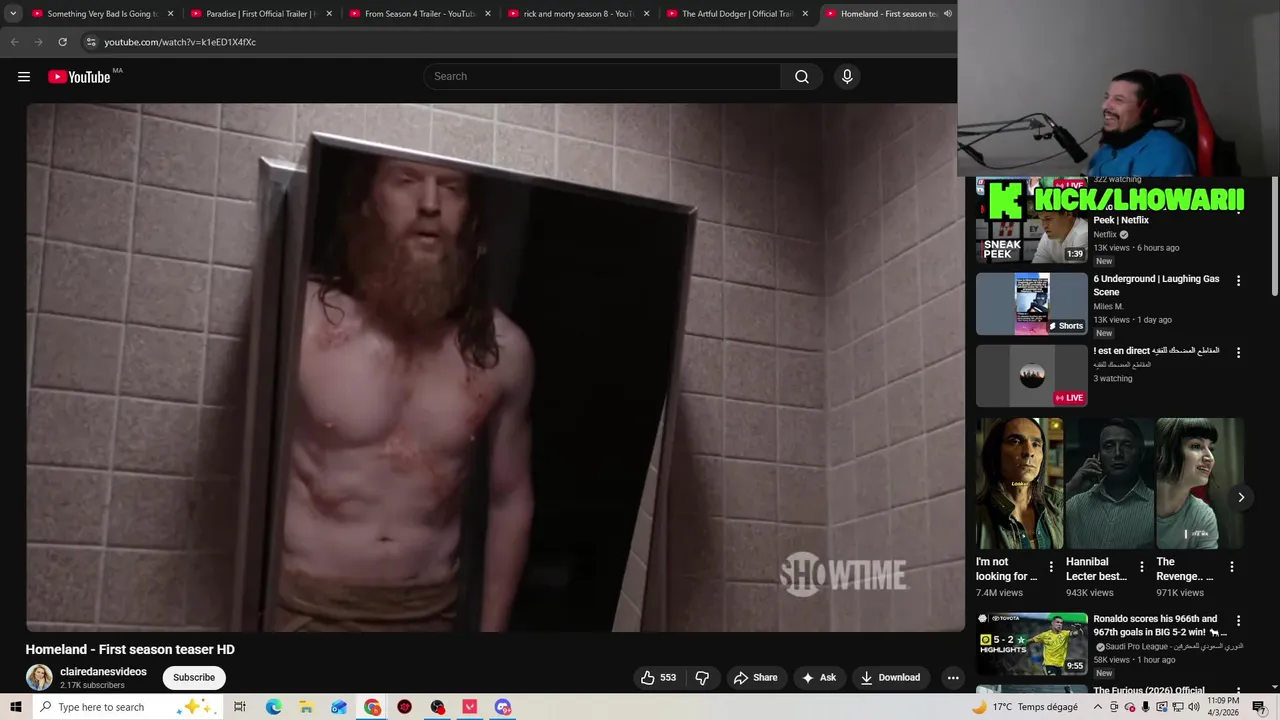Image resolution: width=1280 pixels, height=720 pixels.
Task: Open Ronaldo scores 966th highlights thumbnail
Action: tap(1031, 644)
